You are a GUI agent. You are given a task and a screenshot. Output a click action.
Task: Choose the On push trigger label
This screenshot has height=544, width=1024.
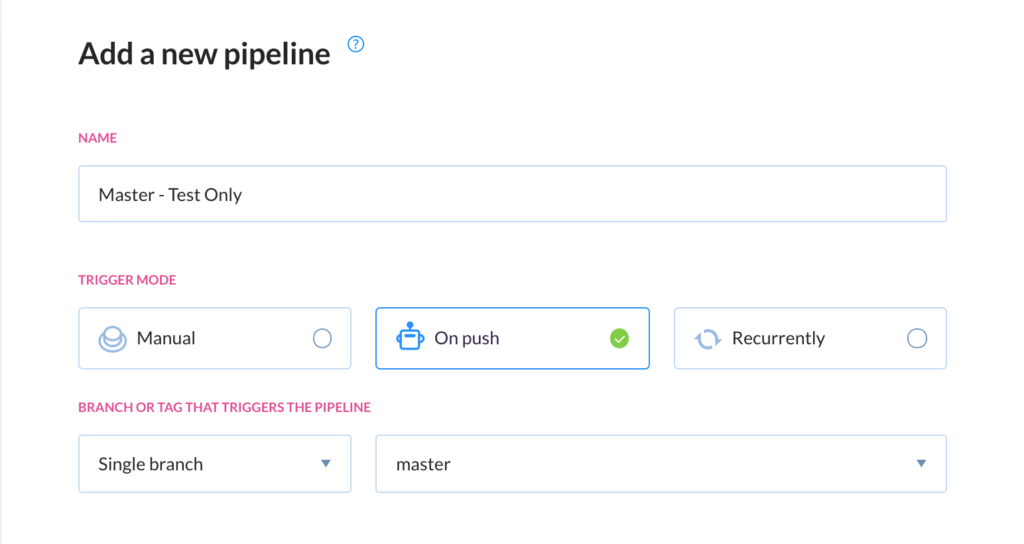pos(466,339)
